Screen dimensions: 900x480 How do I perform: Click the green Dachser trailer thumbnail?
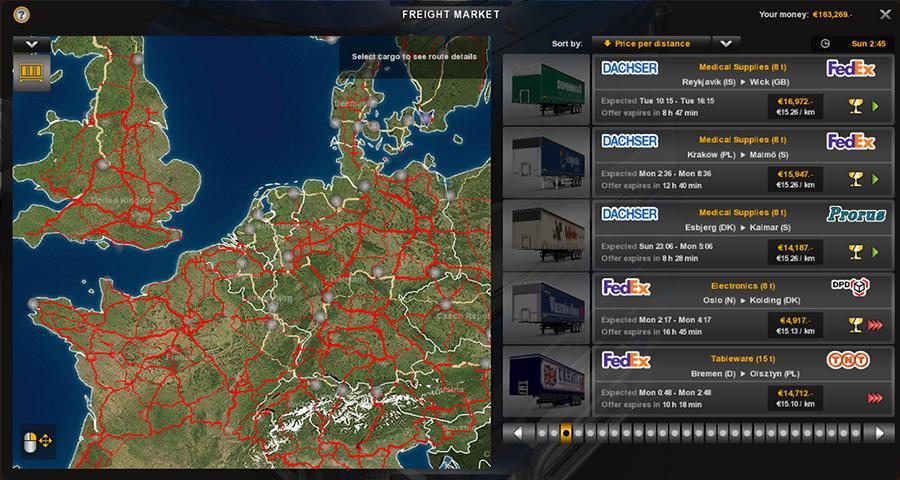coord(548,89)
